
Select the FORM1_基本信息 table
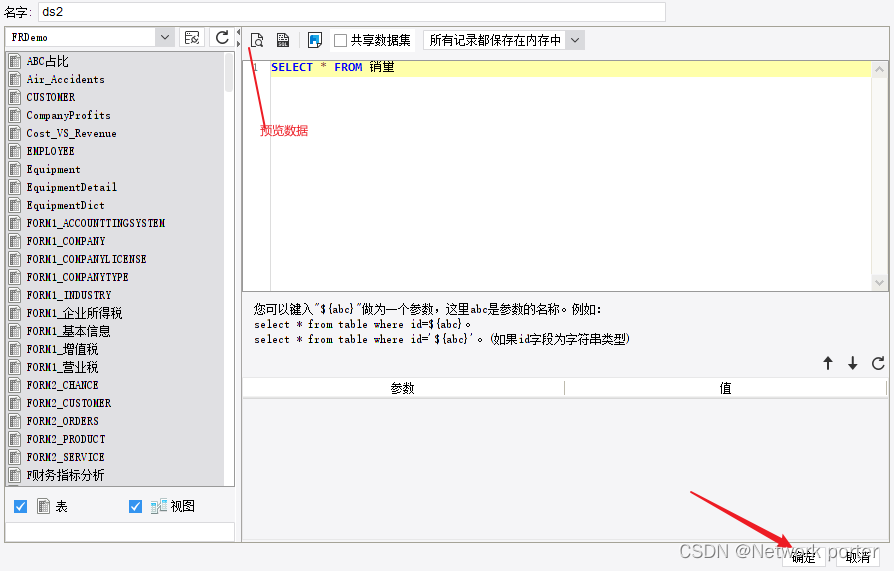coord(68,331)
